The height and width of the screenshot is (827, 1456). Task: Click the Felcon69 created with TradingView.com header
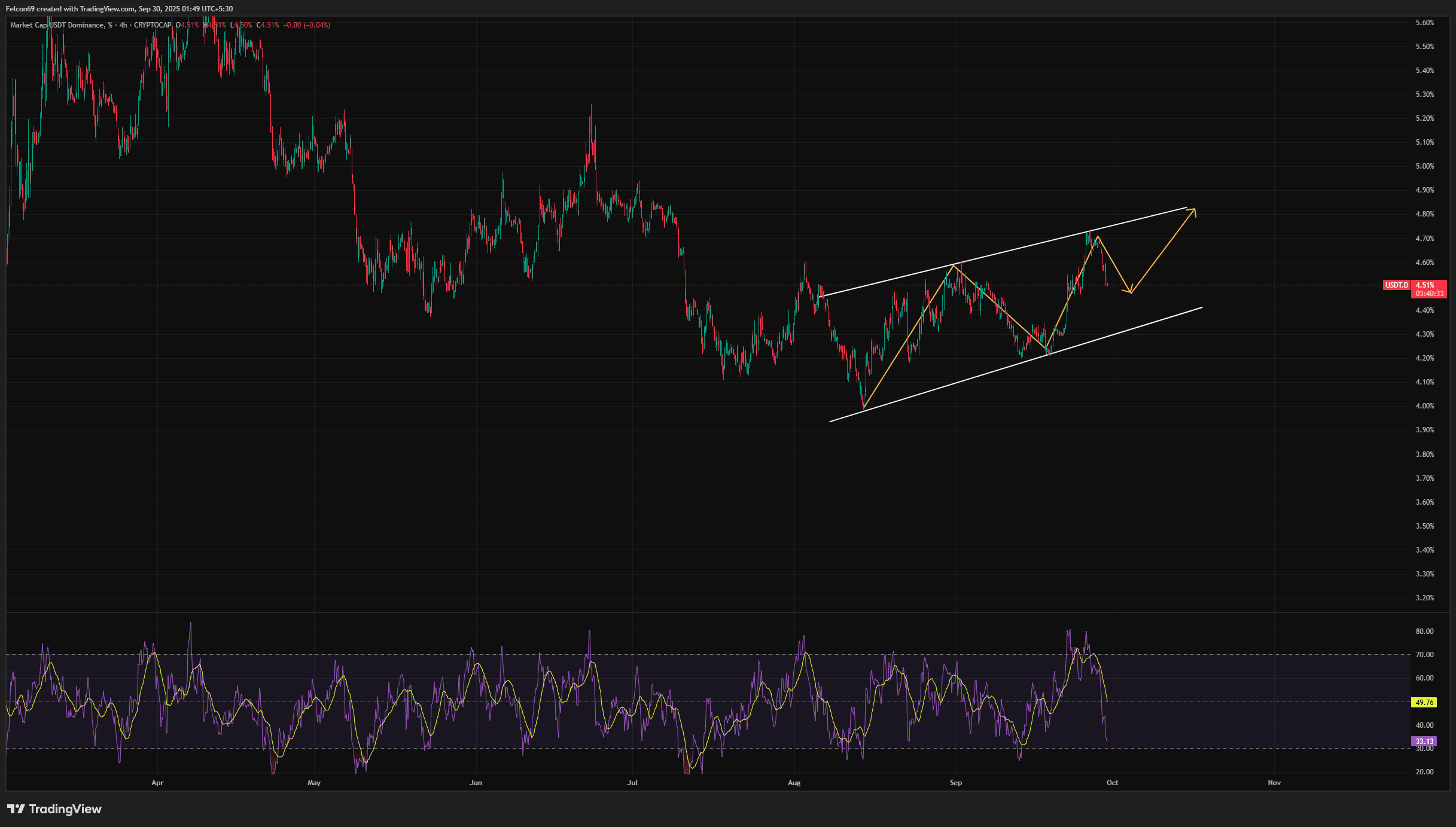tap(120, 9)
